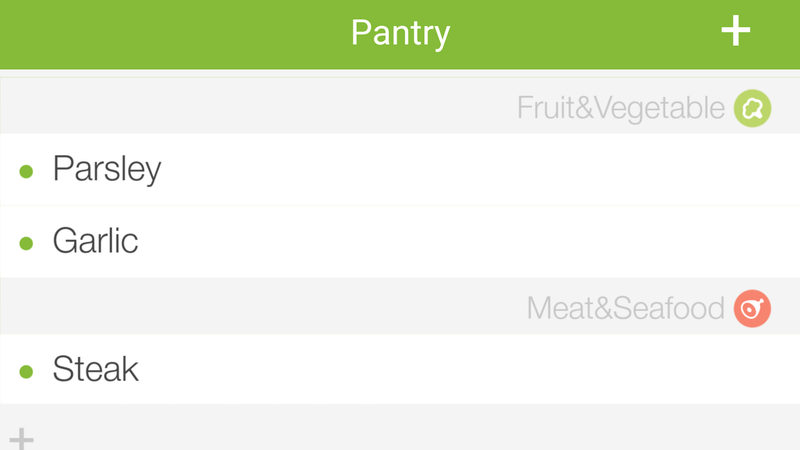Tap the gray plus icon at bottom left

click(21, 439)
